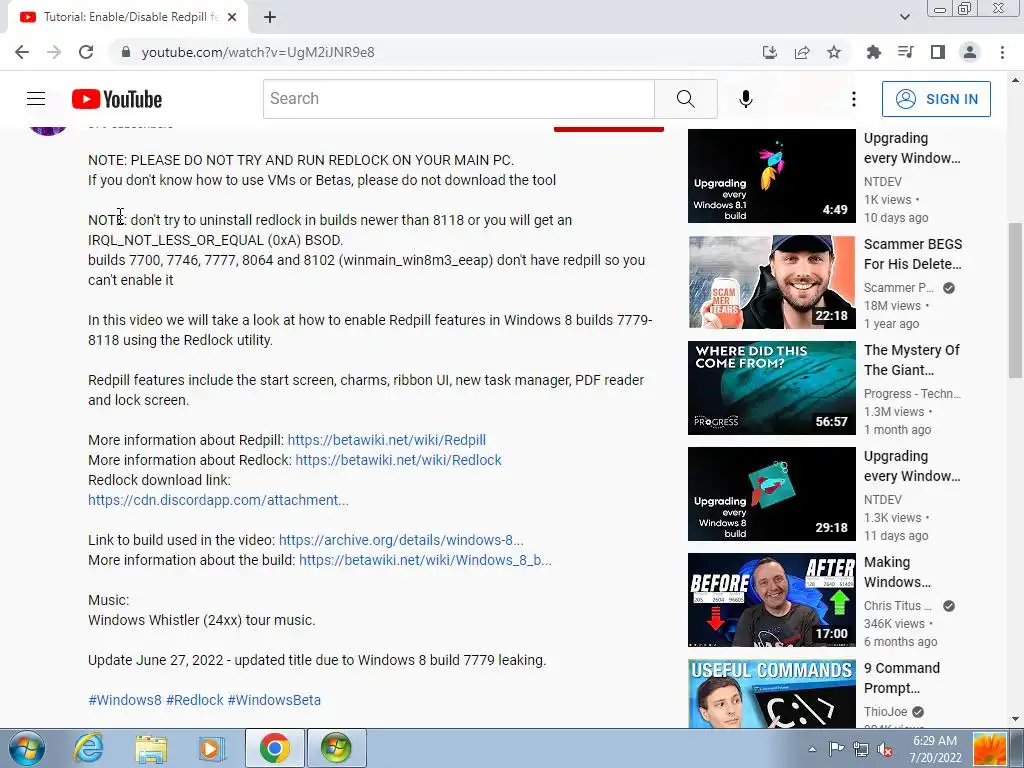Open betawiki Redpill link
Screen dimensions: 1024x768
387,440
